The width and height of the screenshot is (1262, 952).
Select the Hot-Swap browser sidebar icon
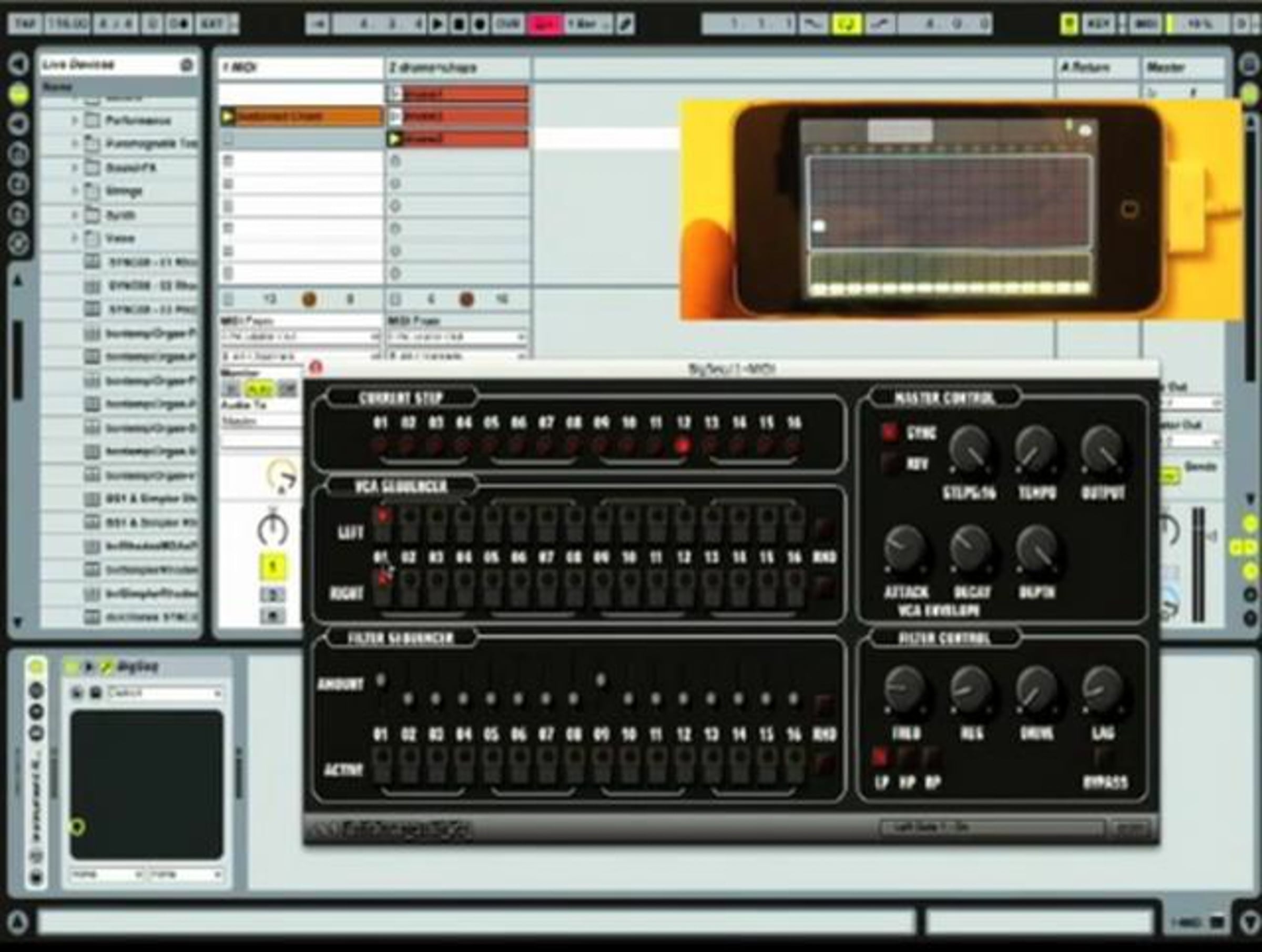[18, 243]
